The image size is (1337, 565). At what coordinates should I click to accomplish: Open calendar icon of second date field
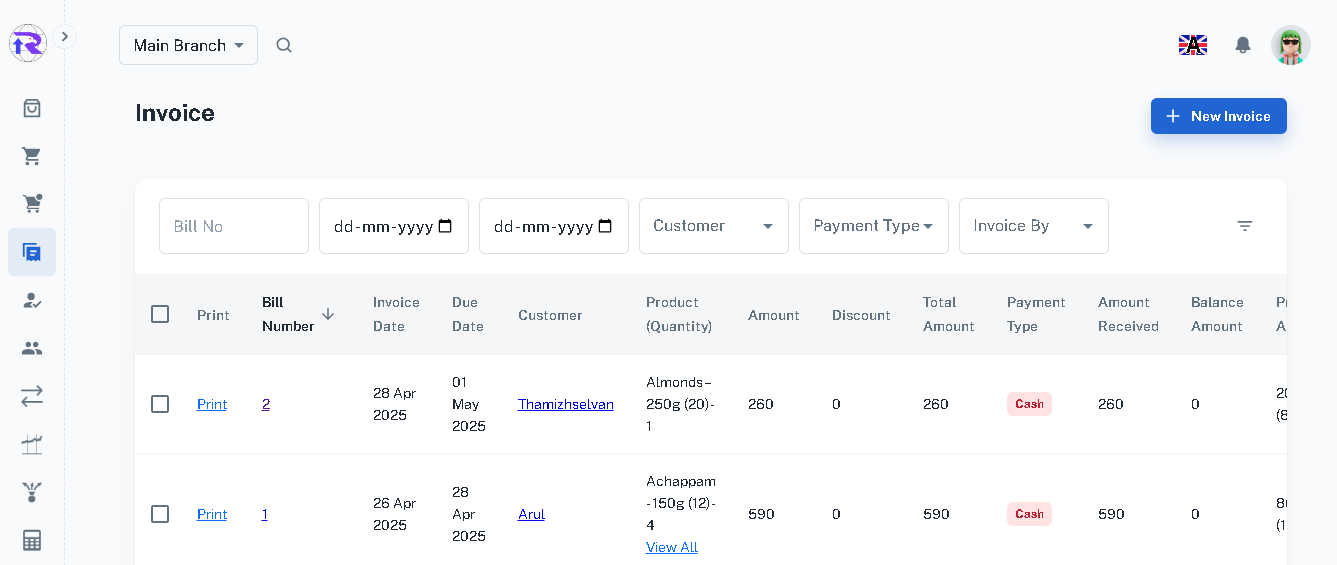click(605, 226)
